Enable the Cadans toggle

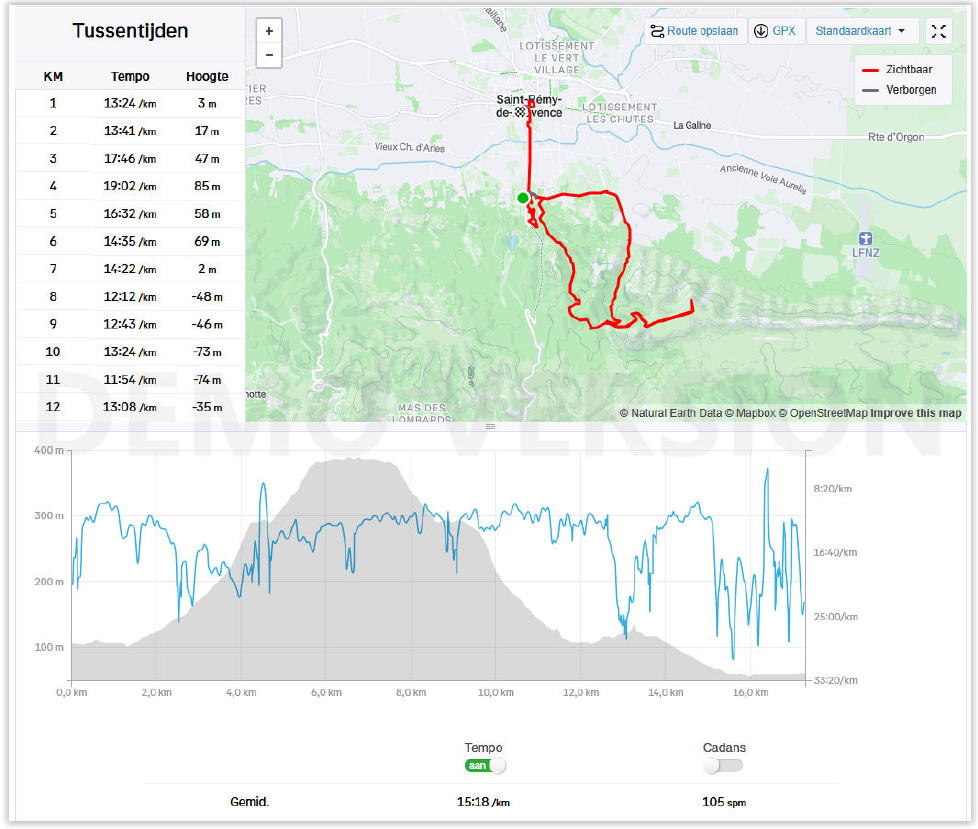pos(724,765)
